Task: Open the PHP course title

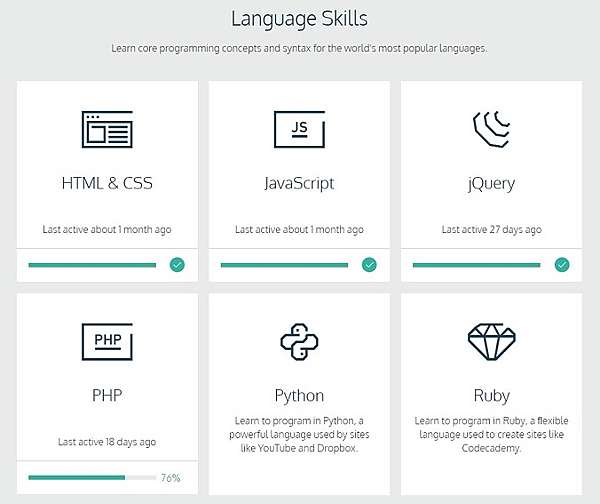Action: point(107,395)
